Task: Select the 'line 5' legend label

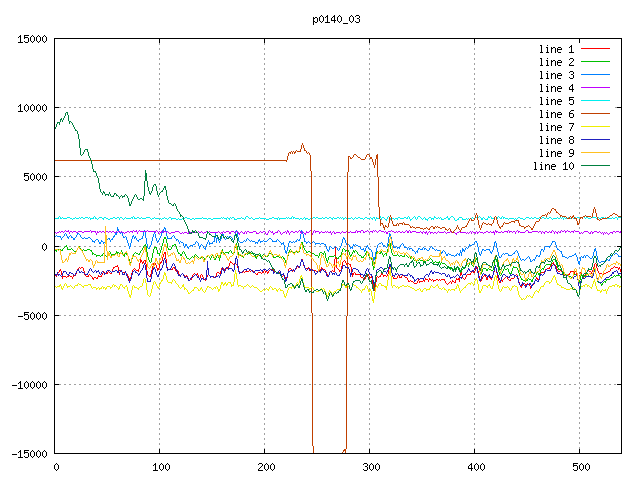Action: pos(556,101)
